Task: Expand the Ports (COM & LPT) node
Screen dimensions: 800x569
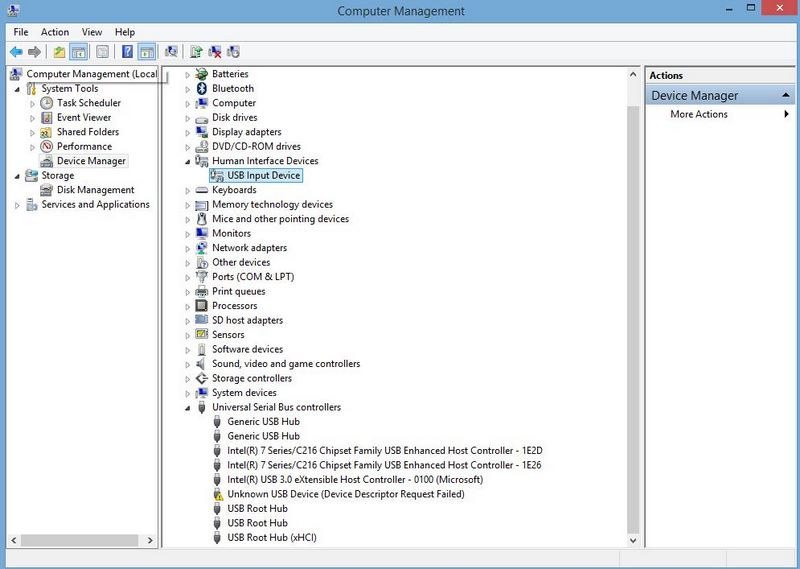Action: [x=187, y=277]
